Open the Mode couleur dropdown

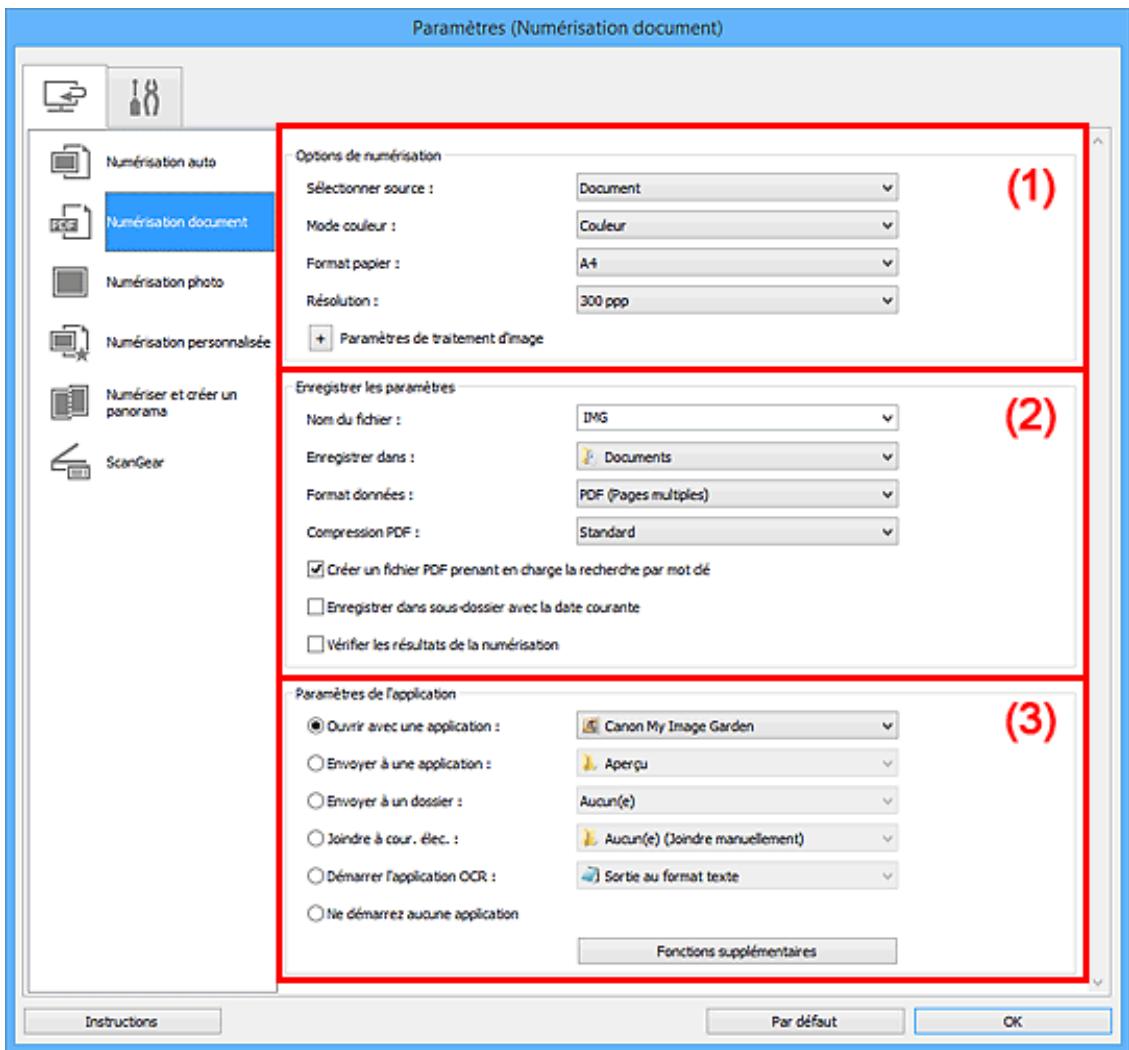737,225
